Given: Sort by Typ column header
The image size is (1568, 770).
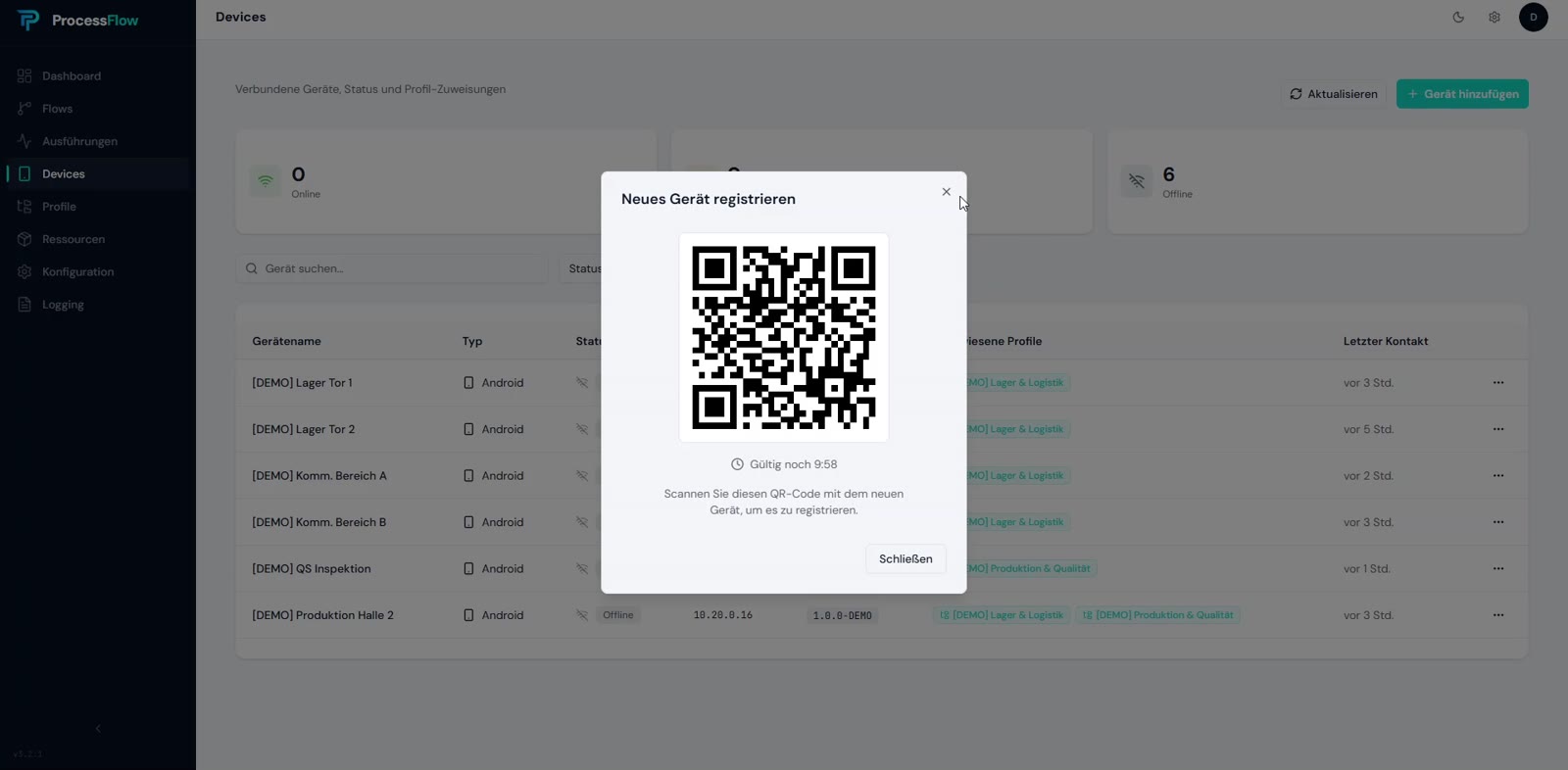Looking at the screenshot, I should (x=472, y=342).
